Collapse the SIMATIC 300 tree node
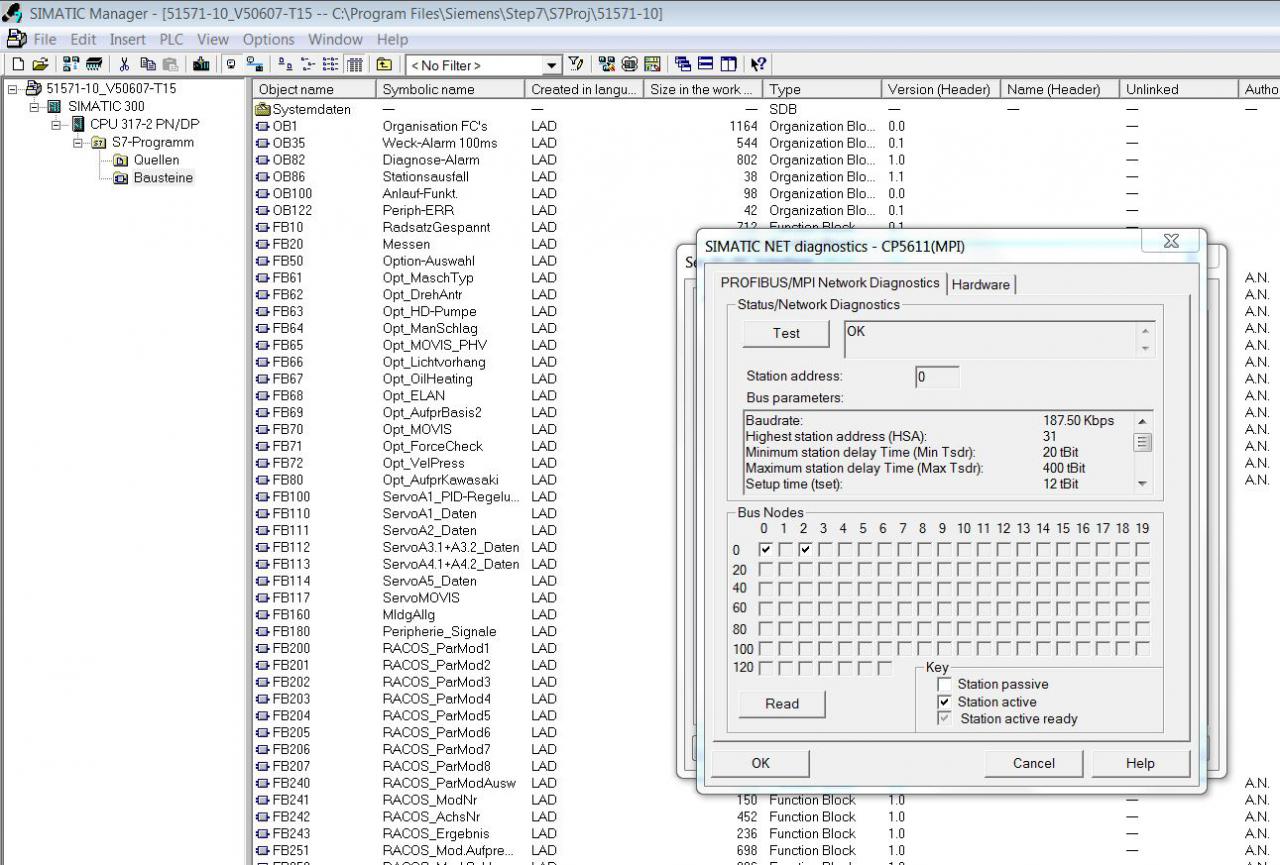Image resolution: width=1280 pixels, height=865 pixels. coord(34,106)
